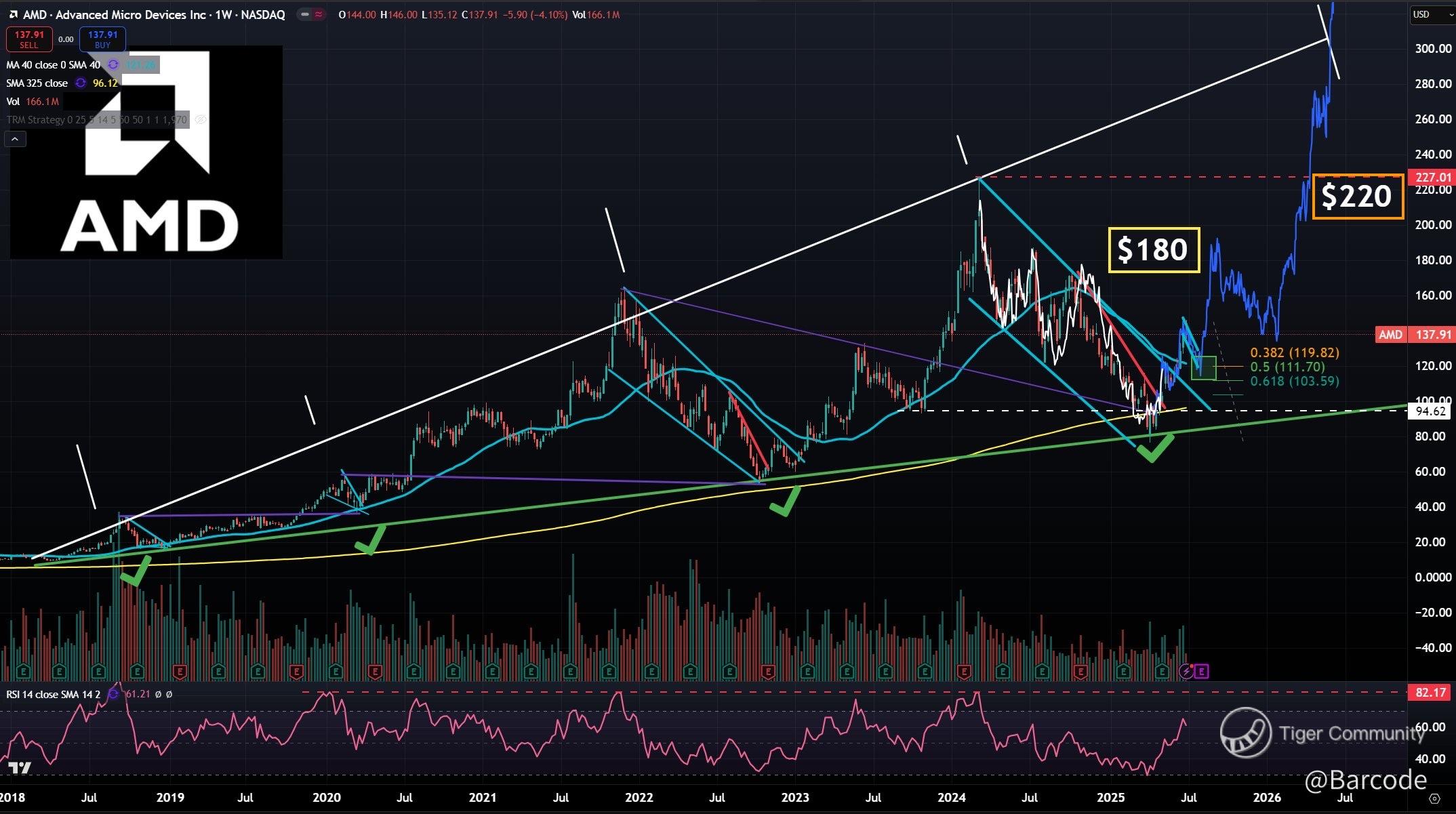
Task: Select the 0.618 (103.59) Fibonacci label
Action: [1295, 381]
